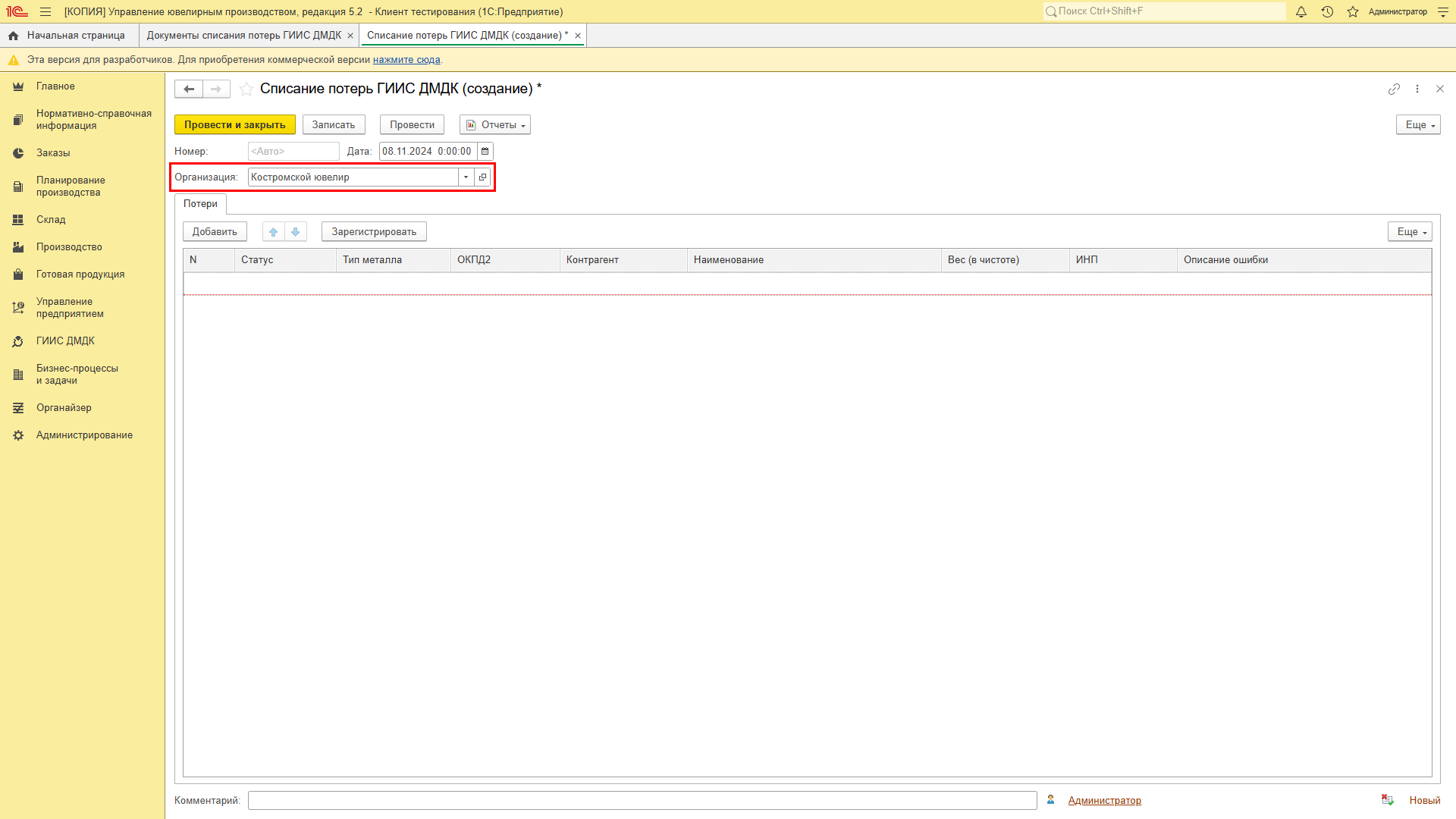Open history clock icon
1456x819 pixels.
1327,11
